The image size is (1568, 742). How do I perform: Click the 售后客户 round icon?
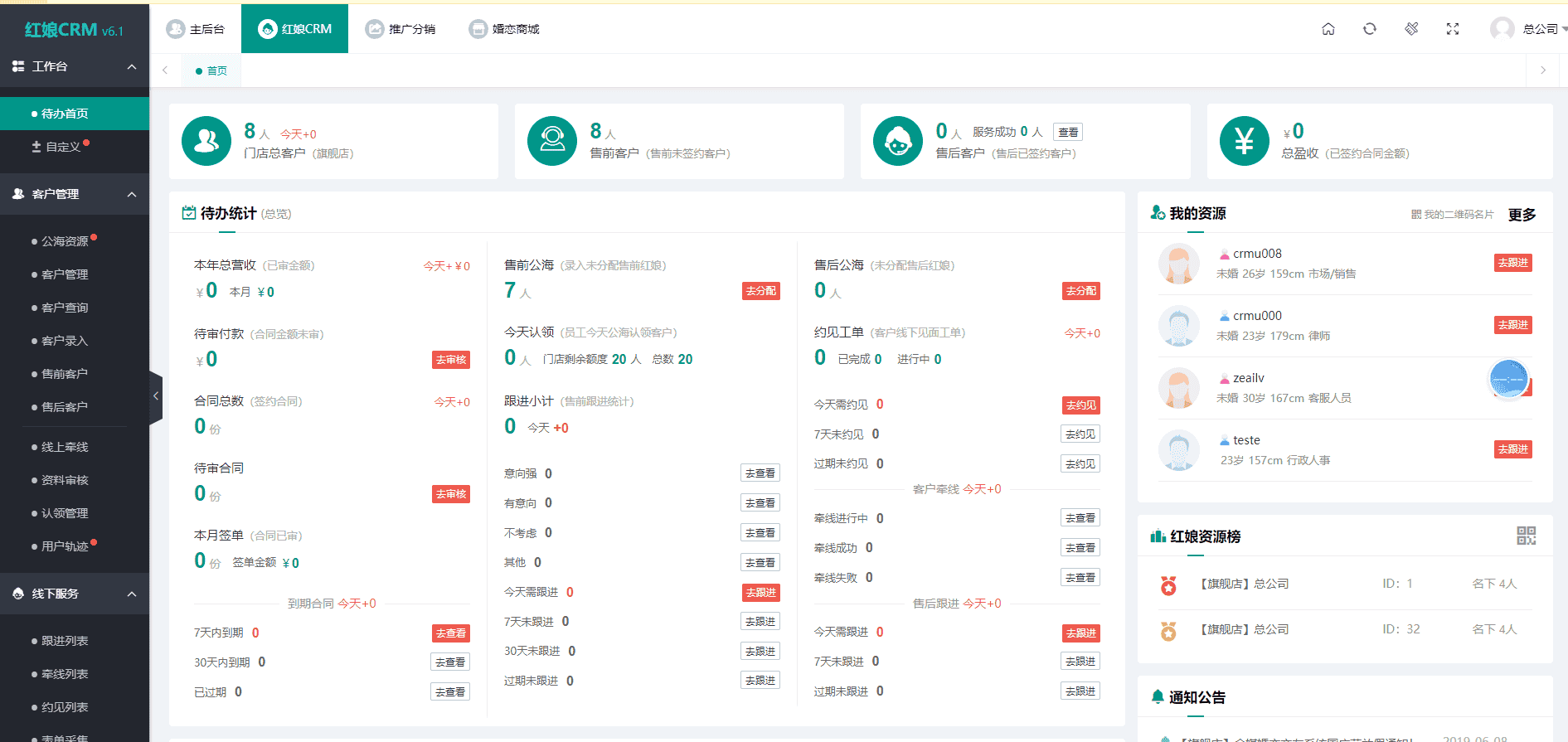click(898, 141)
